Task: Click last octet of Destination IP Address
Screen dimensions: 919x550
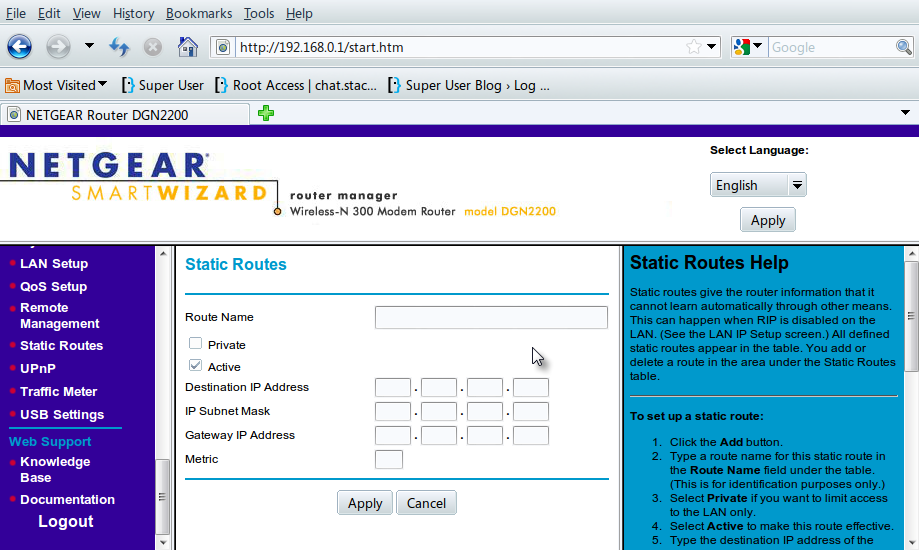Action: coord(531,388)
